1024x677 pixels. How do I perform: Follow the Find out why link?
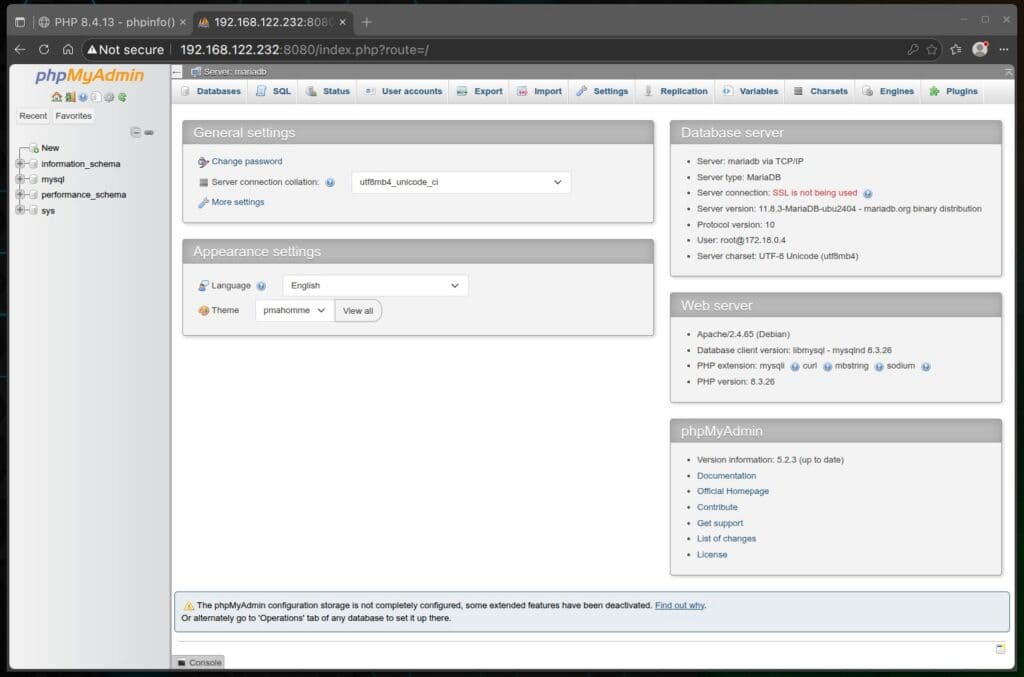point(679,605)
